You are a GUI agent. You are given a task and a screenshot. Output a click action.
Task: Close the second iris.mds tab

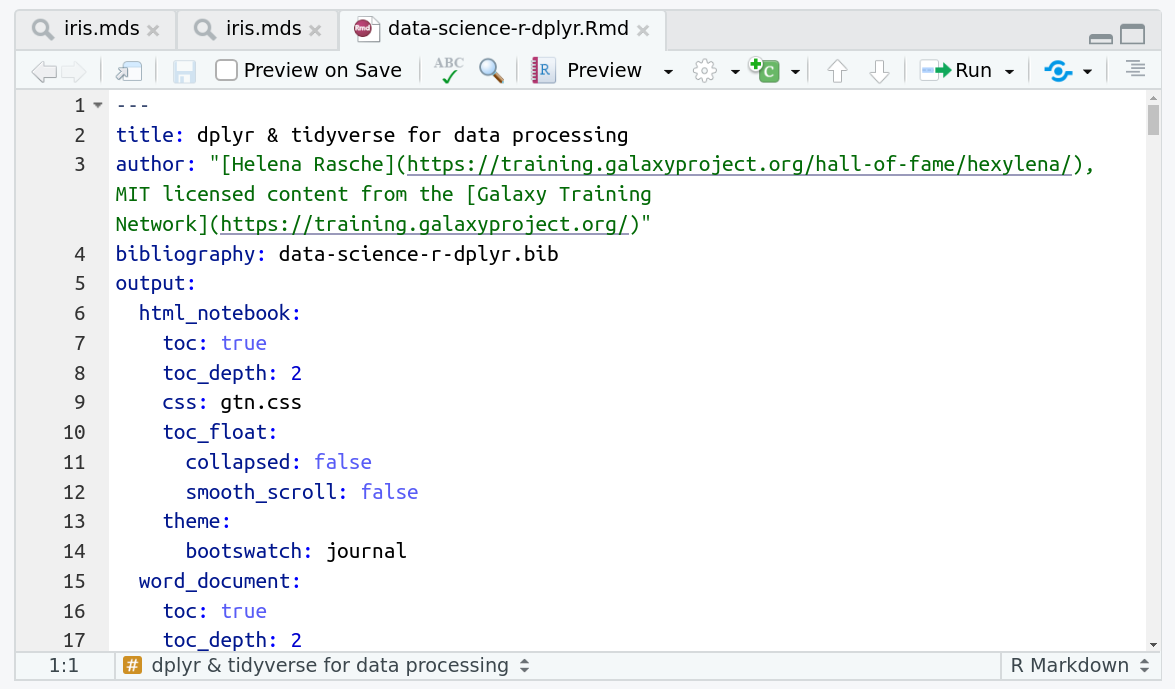pos(315,30)
